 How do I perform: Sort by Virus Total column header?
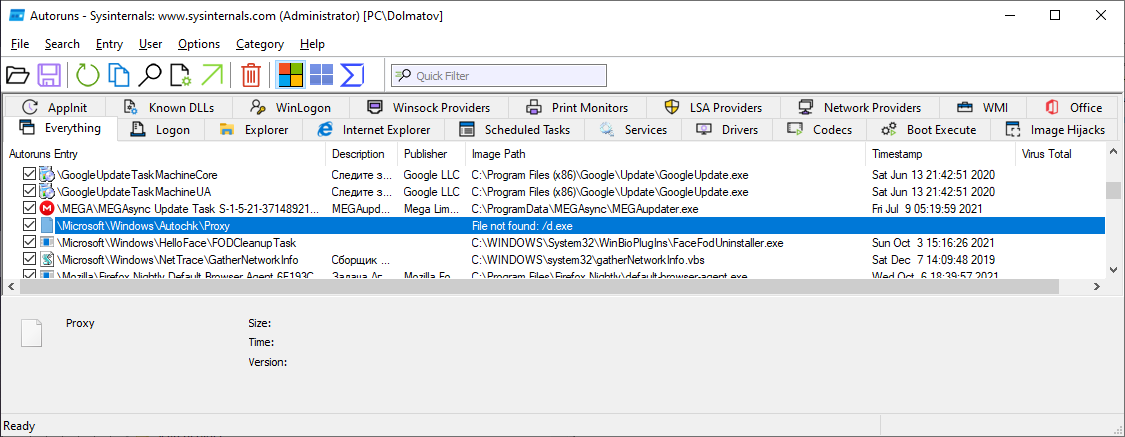coord(1060,154)
